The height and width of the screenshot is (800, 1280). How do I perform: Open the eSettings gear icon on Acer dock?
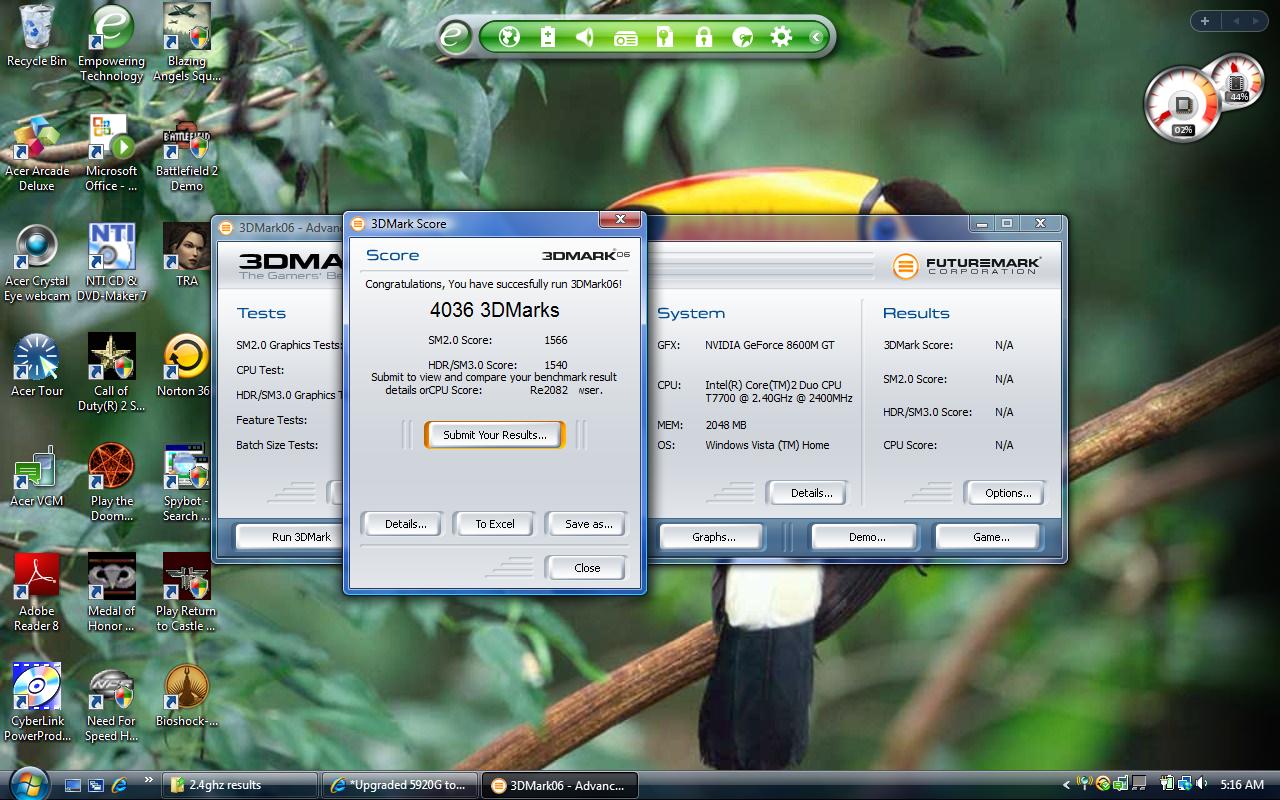point(781,37)
